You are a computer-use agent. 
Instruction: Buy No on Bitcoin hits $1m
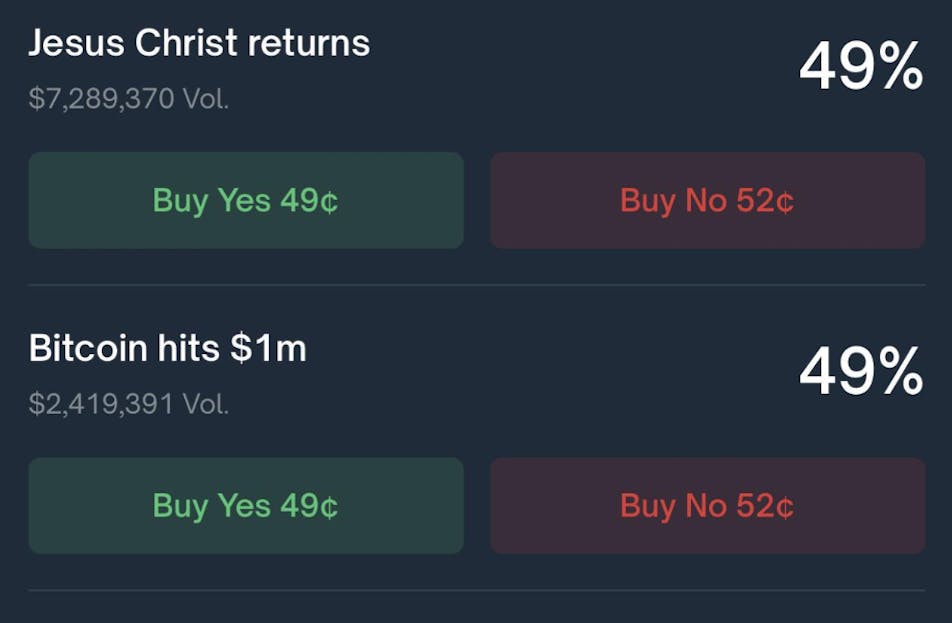tap(707, 505)
